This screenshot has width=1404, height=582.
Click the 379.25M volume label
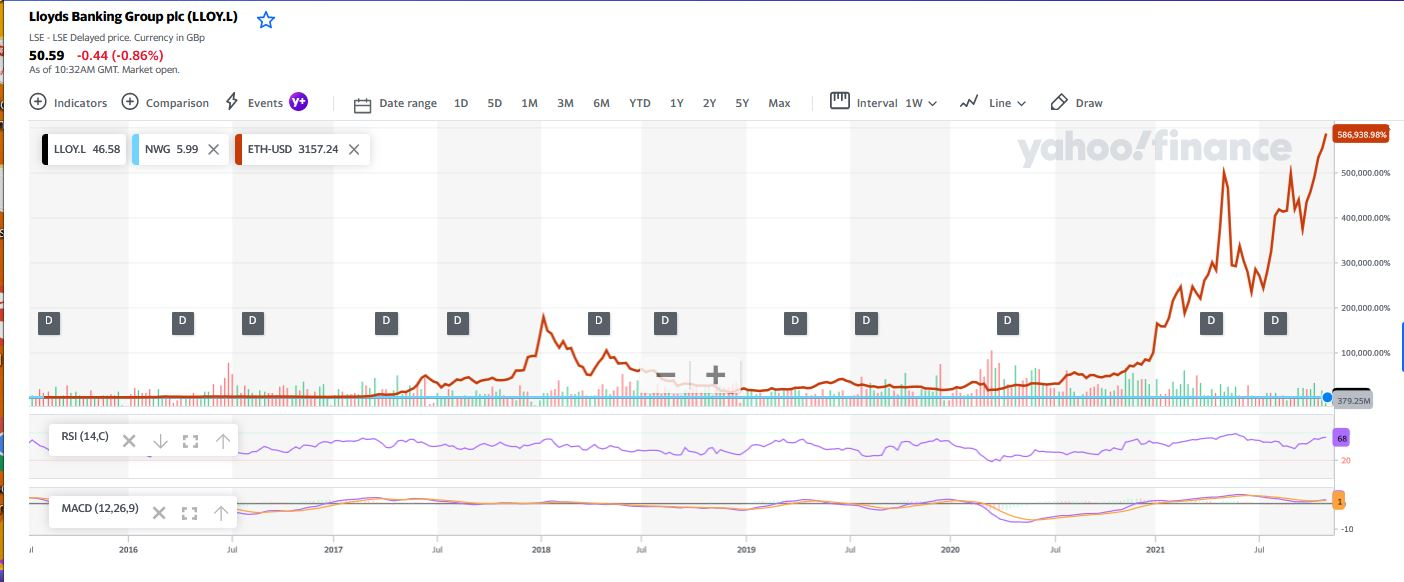point(1352,400)
